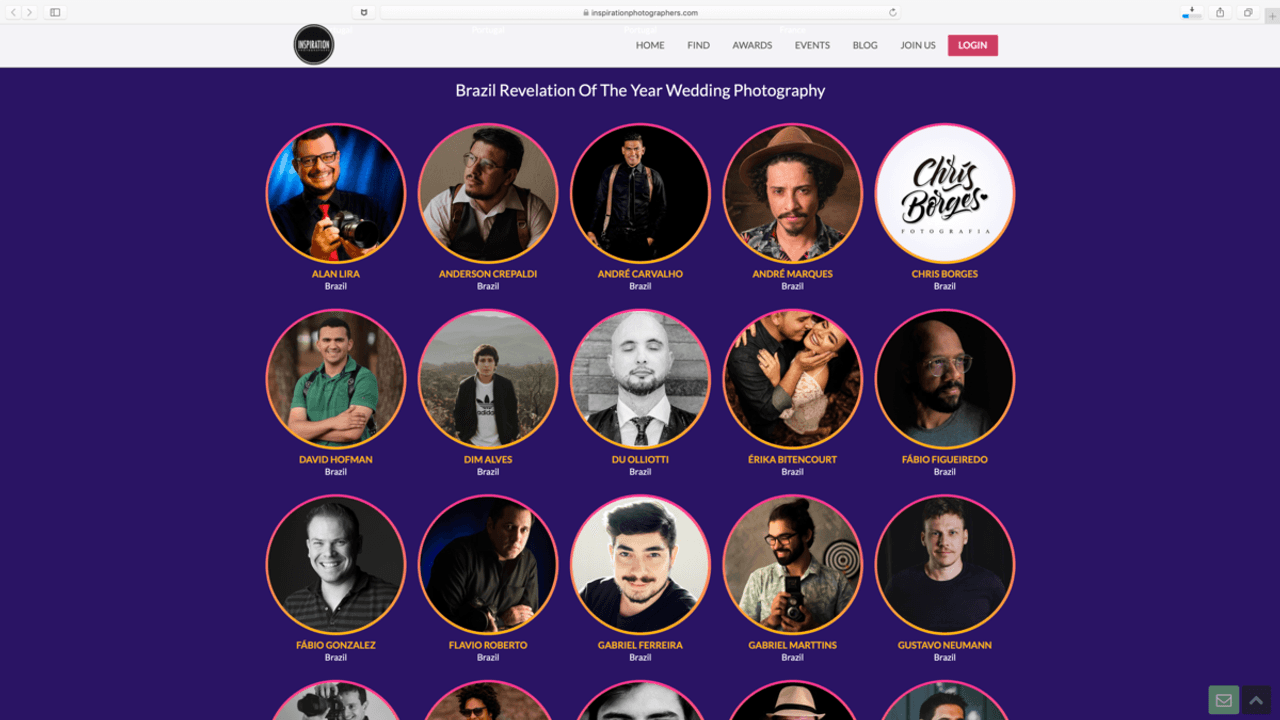The height and width of the screenshot is (720, 1280).
Task: Click the GABRIEL FERREIRA name link
Action: click(640, 645)
